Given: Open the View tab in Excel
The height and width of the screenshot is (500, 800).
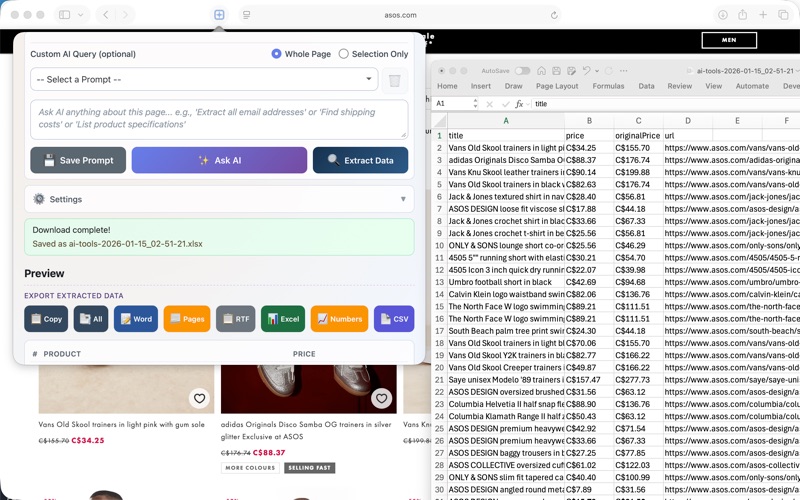Looking at the screenshot, I should click(x=713, y=86).
